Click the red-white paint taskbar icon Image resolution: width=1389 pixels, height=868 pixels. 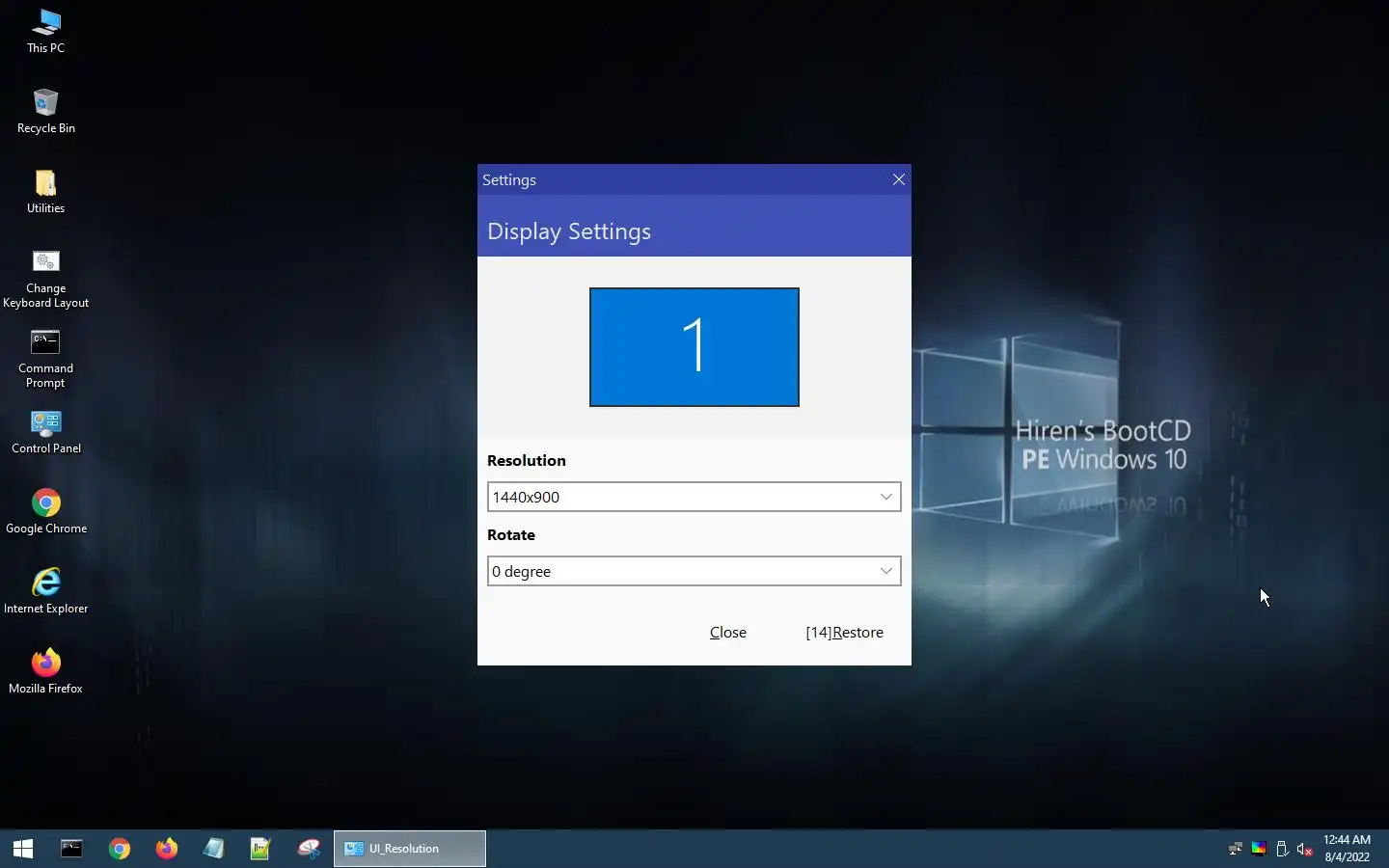[309, 849]
